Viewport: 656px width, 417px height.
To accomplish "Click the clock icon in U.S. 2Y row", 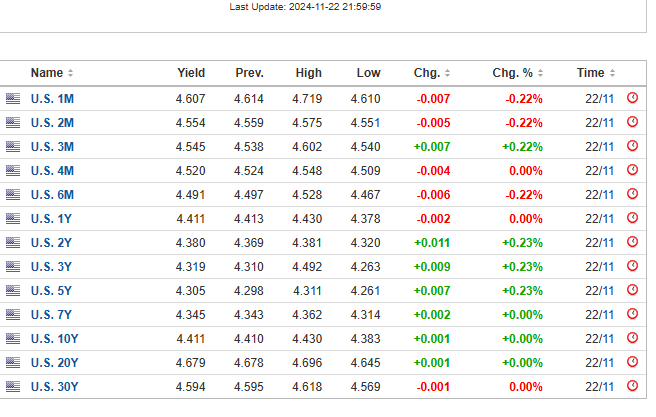I will [x=632, y=242].
